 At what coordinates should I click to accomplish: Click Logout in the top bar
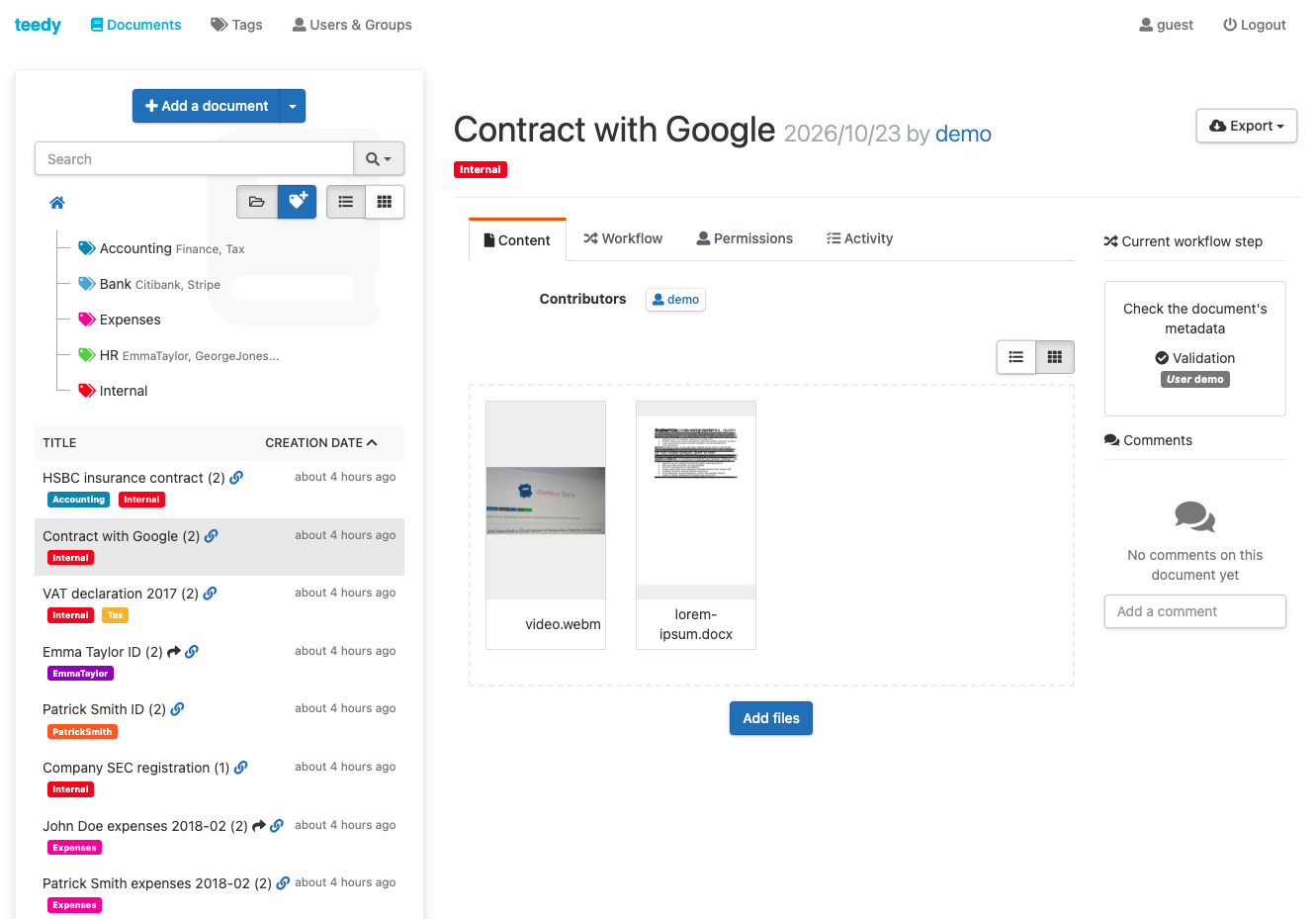point(1255,25)
